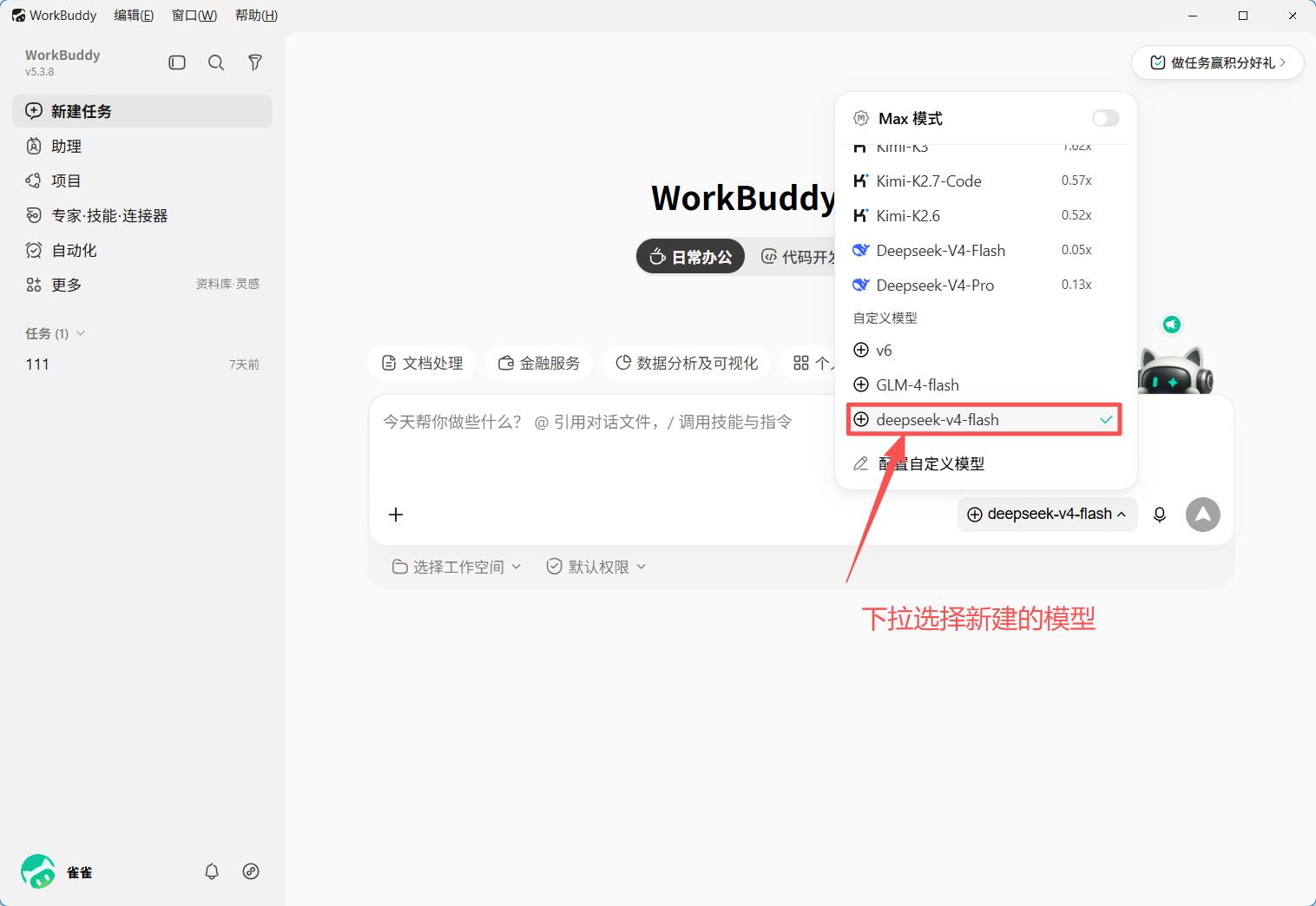The height and width of the screenshot is (906, 1316).
Task: Click the 金融服务 suggestion chip
Action: tap(539, 363)
